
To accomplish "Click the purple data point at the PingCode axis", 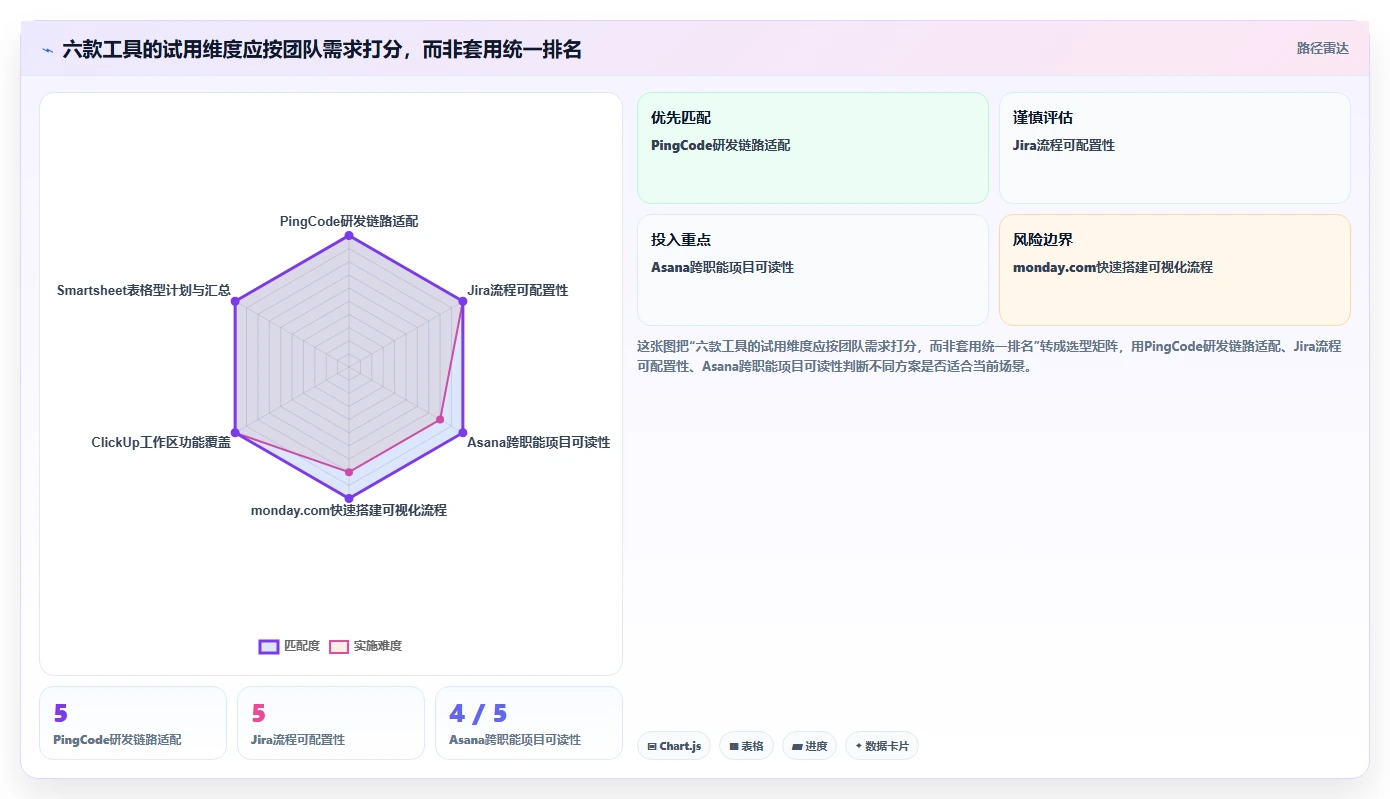I will (x=349, y=236).
